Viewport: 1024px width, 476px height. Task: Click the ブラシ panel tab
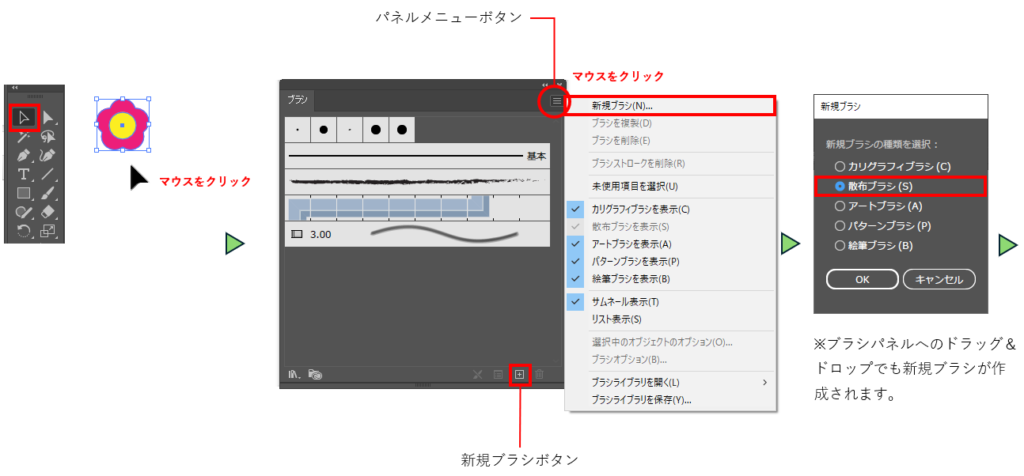point(298,100)
